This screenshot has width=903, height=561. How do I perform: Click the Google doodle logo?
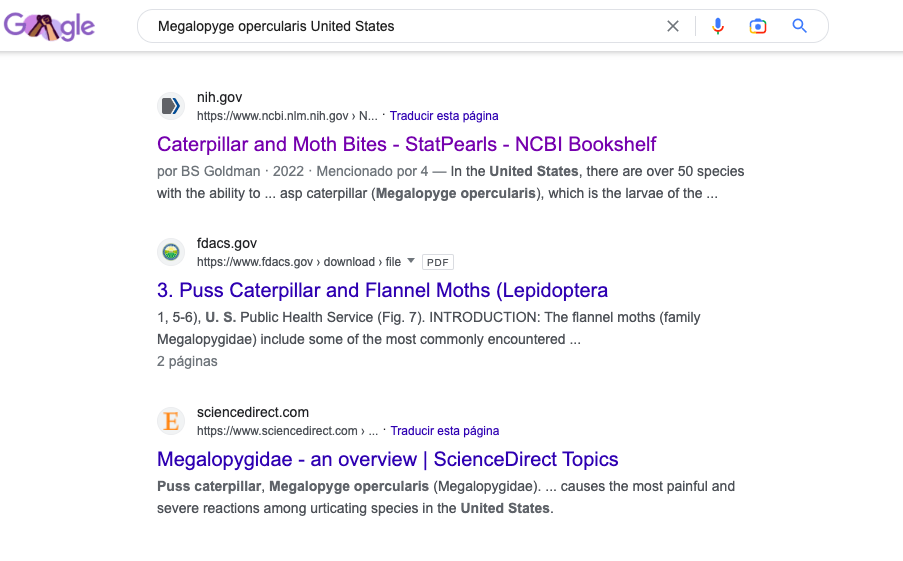(50, 26)
